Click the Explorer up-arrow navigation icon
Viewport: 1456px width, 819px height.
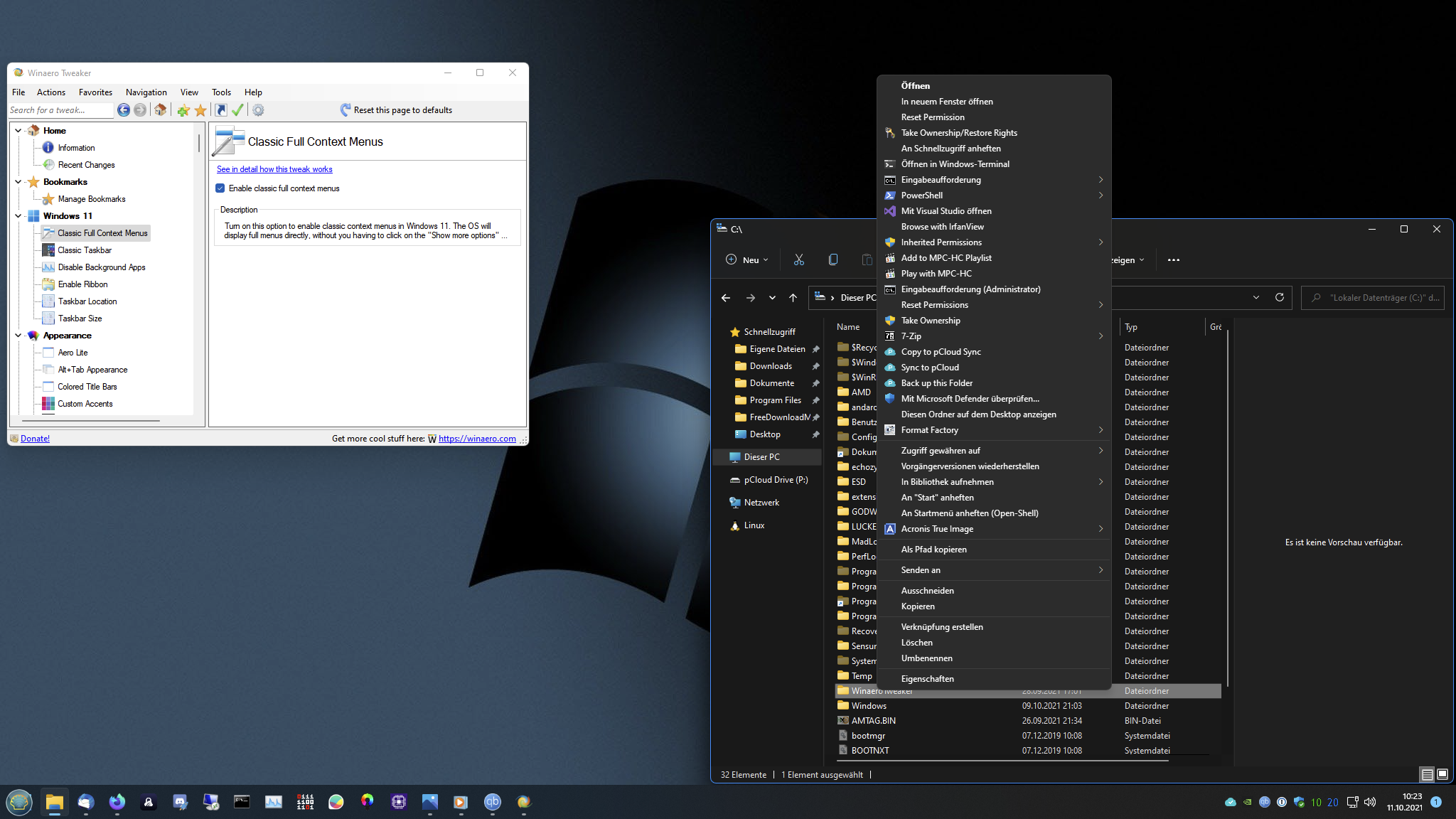pos(793,298)
